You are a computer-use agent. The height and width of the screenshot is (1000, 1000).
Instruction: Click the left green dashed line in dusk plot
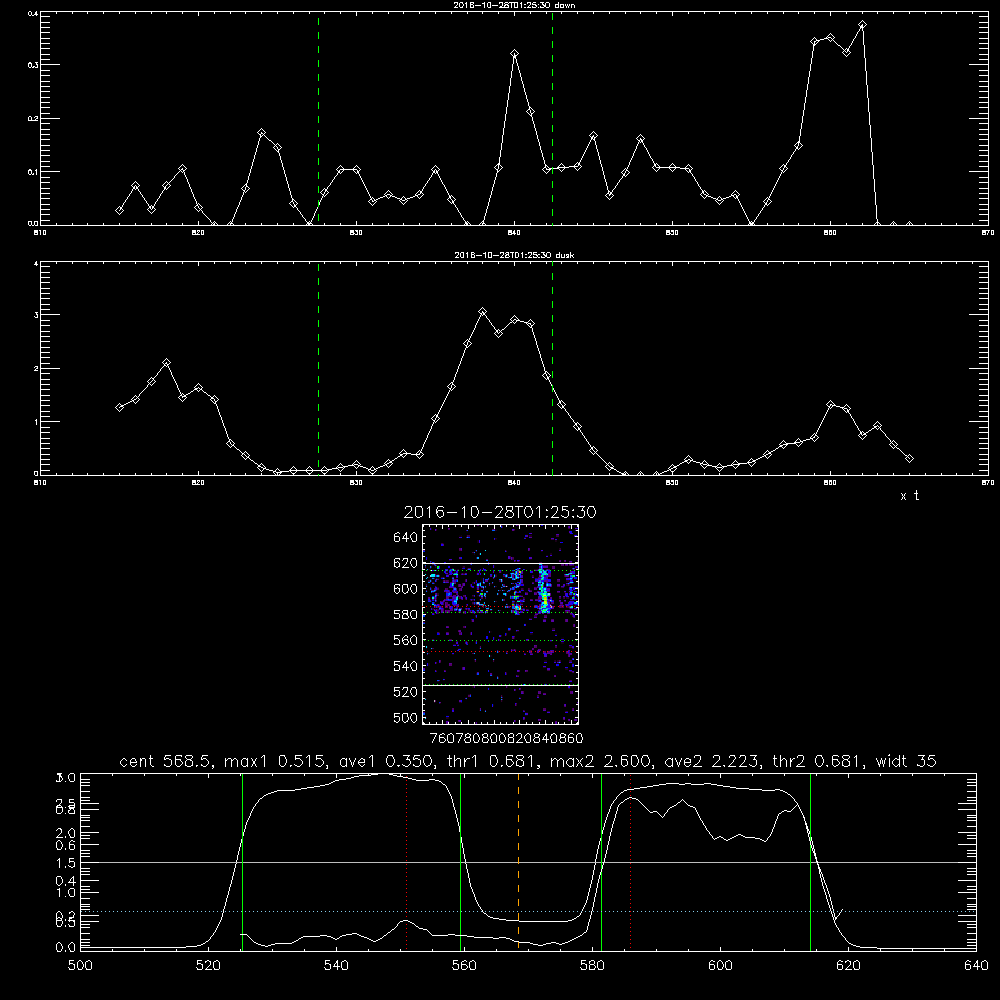point(318,369)
